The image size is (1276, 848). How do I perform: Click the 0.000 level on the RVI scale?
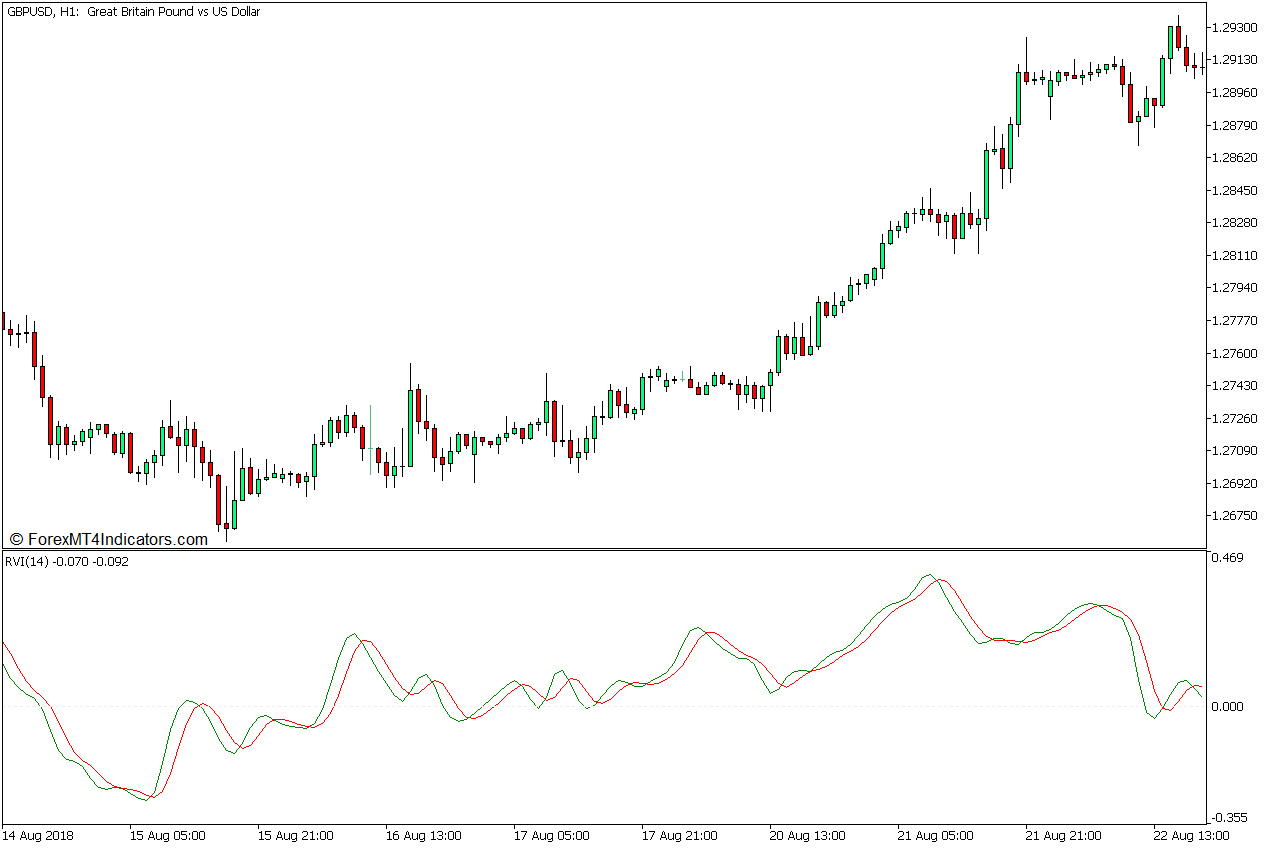click(x=1227, y=706)
